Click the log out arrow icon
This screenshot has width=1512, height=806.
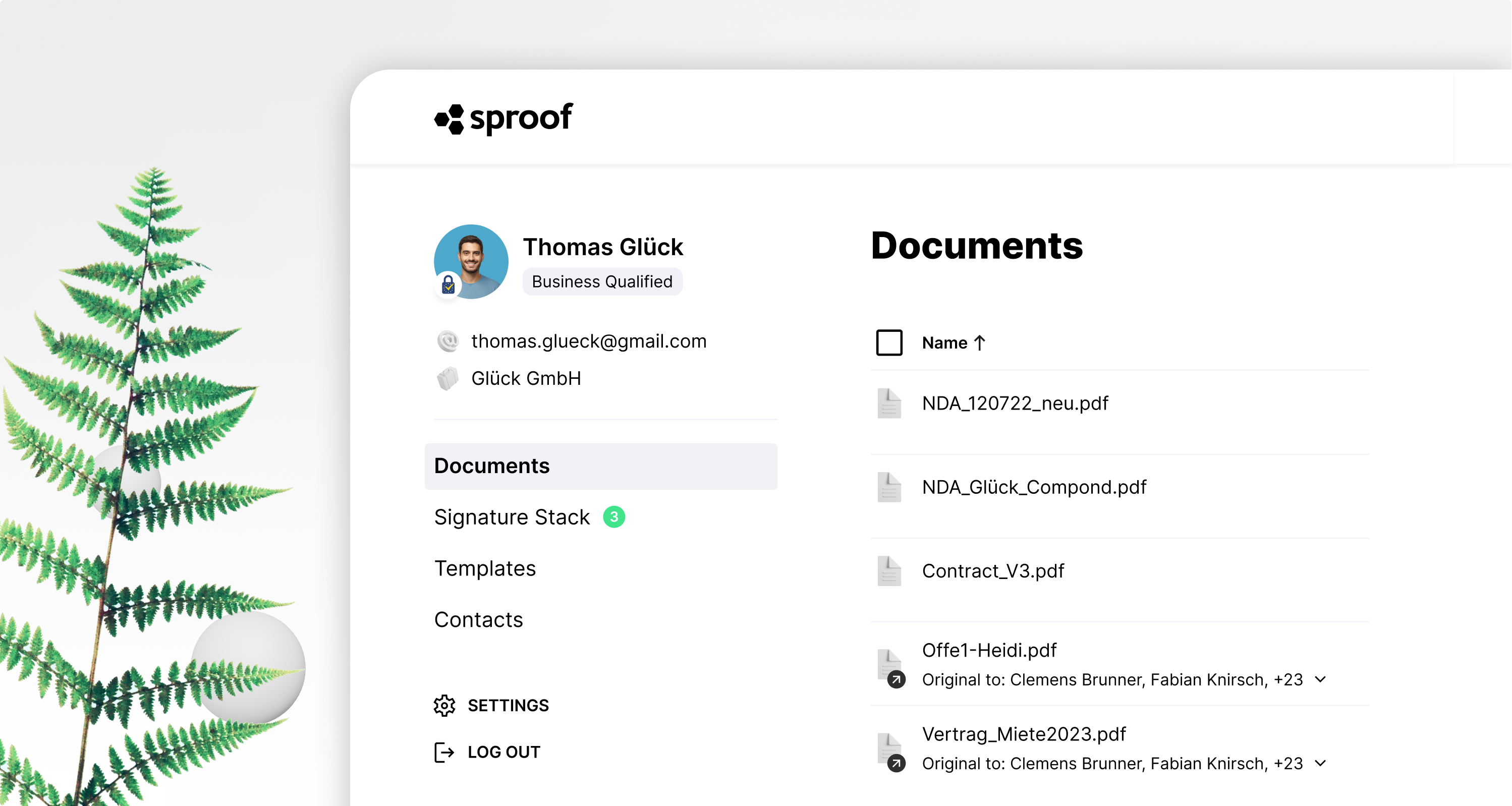(x=444, y=752)
